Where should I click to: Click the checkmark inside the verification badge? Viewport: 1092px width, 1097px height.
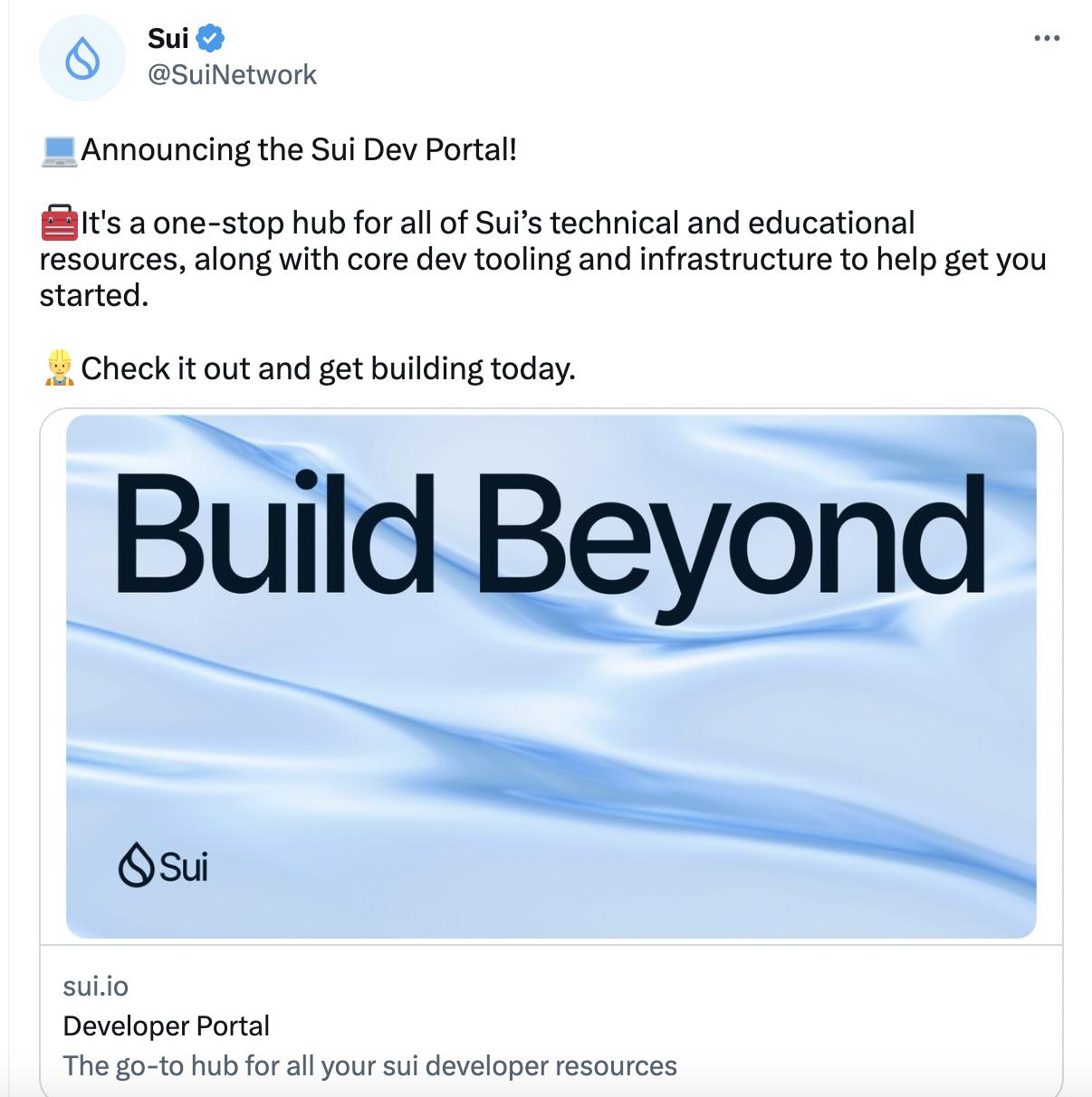(210, 38)
